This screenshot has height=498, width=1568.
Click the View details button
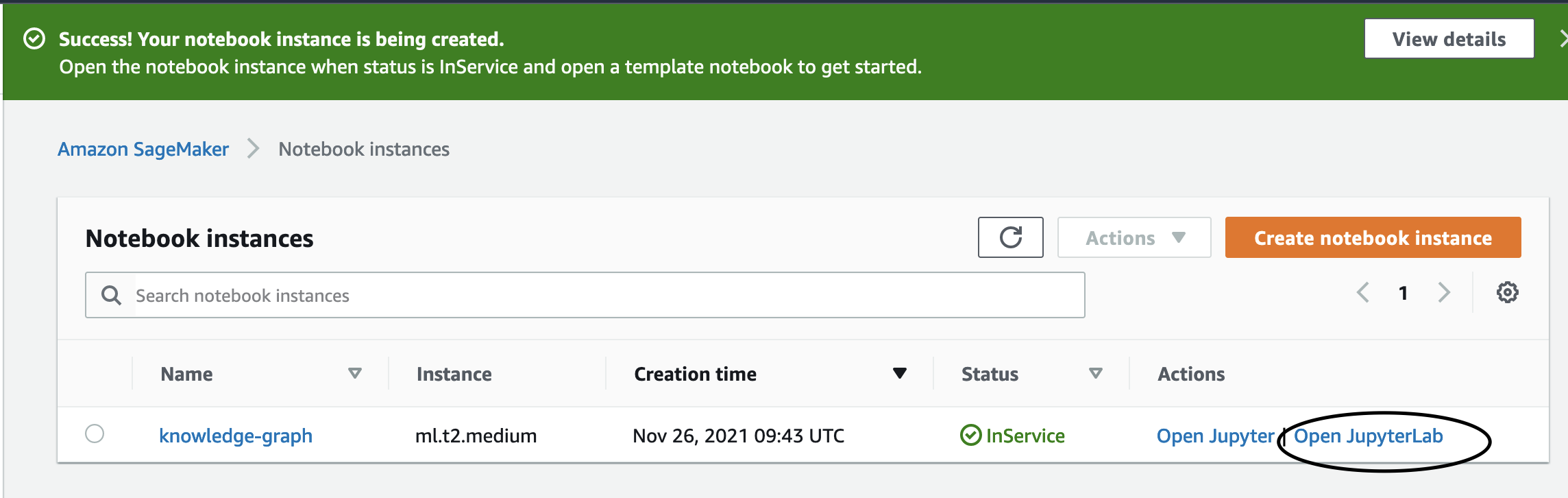pyautogui.click(x=1449, y=38)
